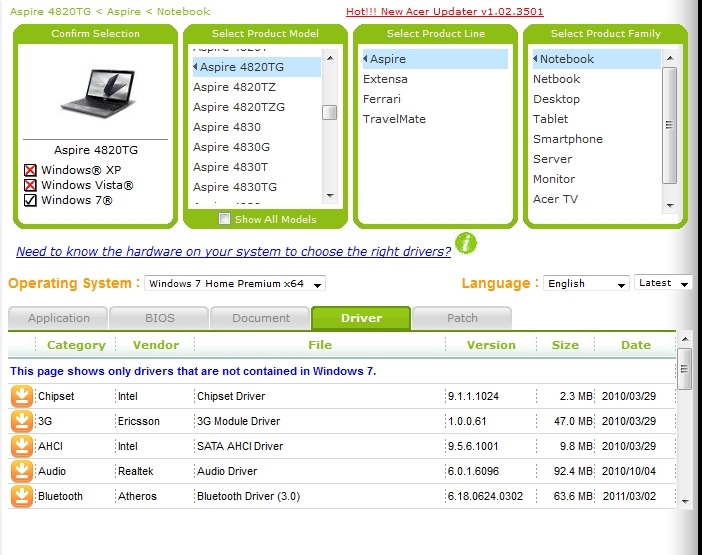Click the Windows Vista compatibility checkbox
Viewport: 702px width, 555px height.
tap(30, 185)
